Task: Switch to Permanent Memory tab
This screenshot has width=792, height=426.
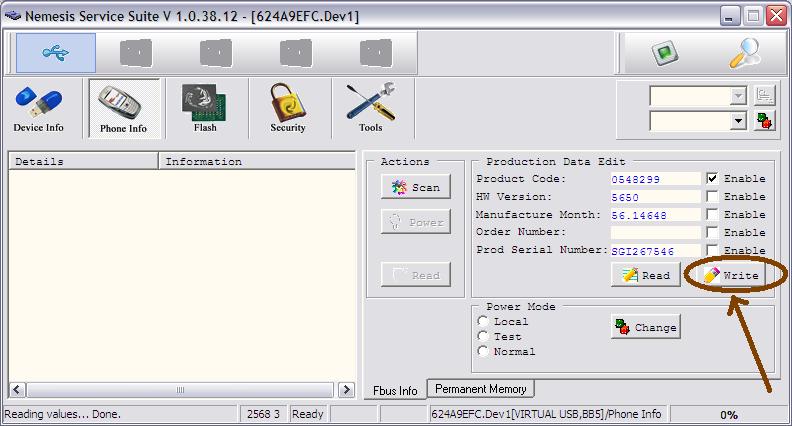Action: 480,389
